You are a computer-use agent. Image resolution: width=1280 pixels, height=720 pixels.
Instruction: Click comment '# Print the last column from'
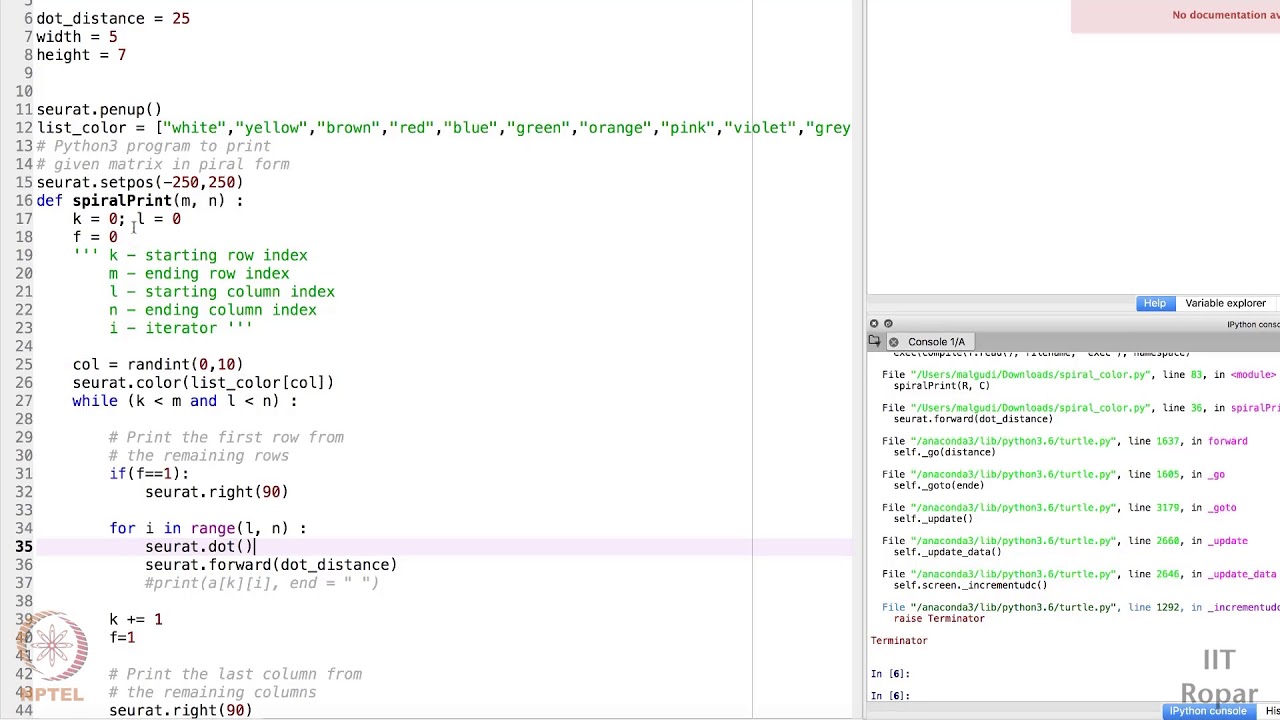click(x=235, y=675)
